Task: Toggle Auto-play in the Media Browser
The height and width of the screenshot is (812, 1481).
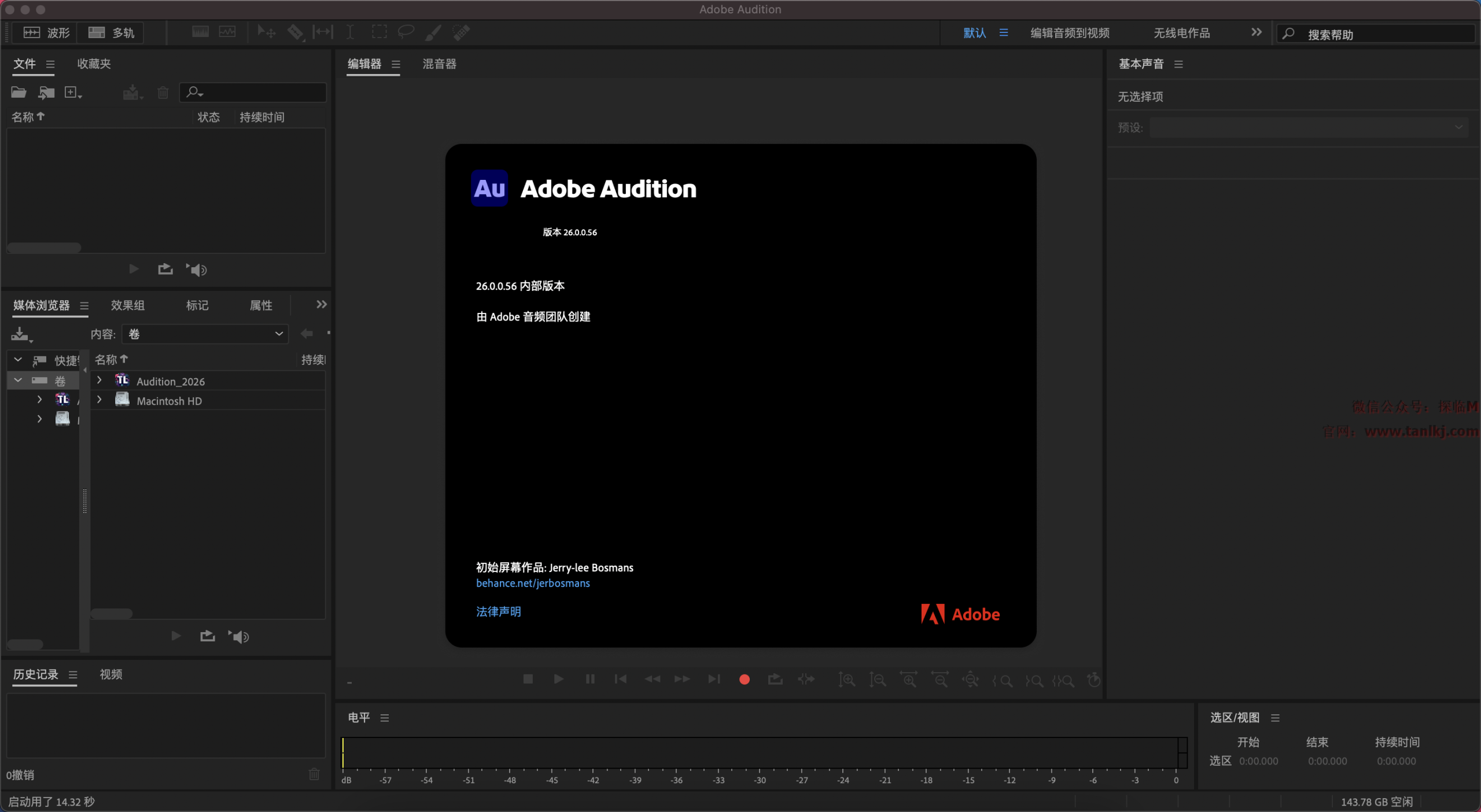Action: tap(238, 637)
